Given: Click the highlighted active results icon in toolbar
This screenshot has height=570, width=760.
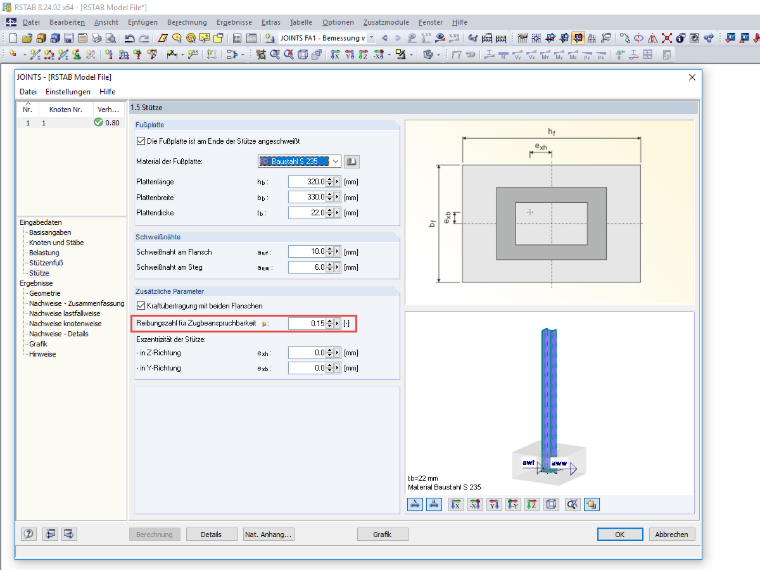Looking at the screenshot, I should pyautogui.click(x=578, y=38).
